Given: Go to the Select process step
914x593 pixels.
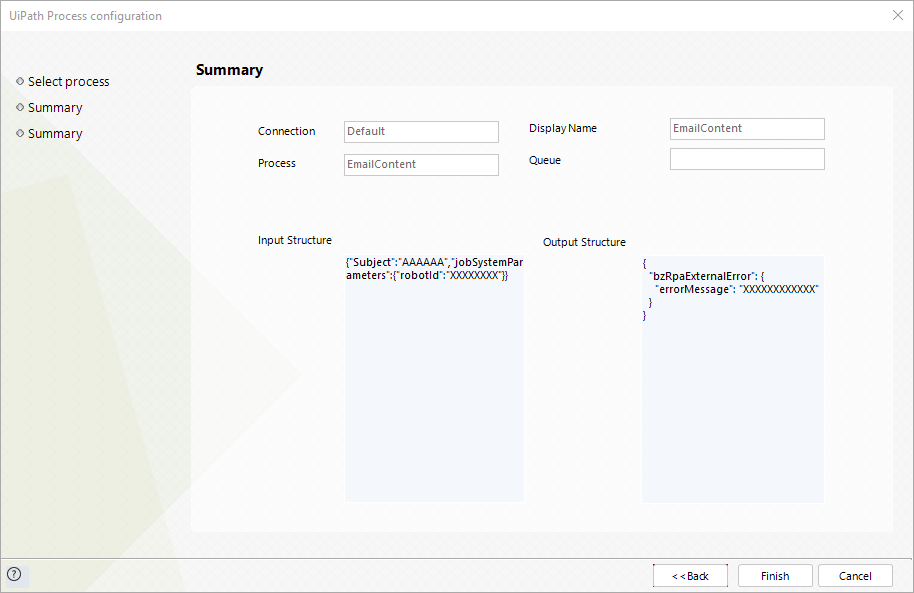Looking at the screenshot, I should 68,82.
